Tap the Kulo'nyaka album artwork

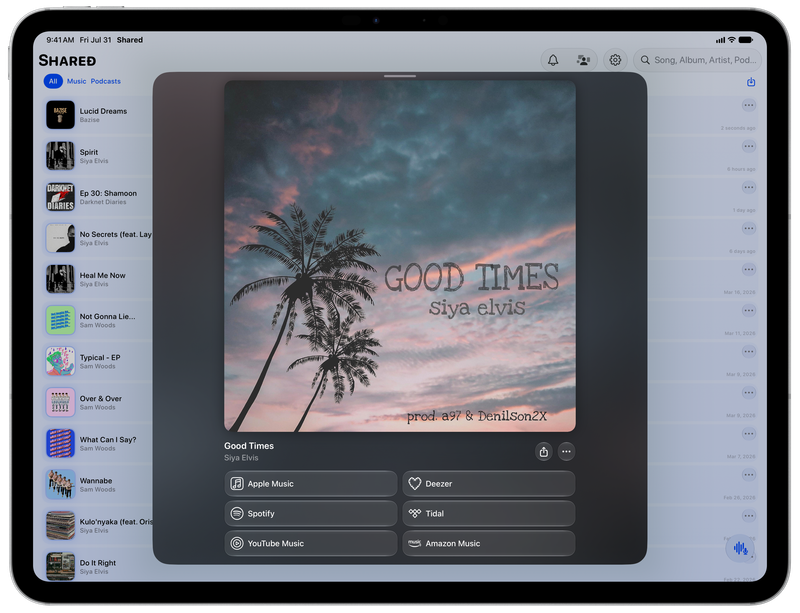point(60,525)
